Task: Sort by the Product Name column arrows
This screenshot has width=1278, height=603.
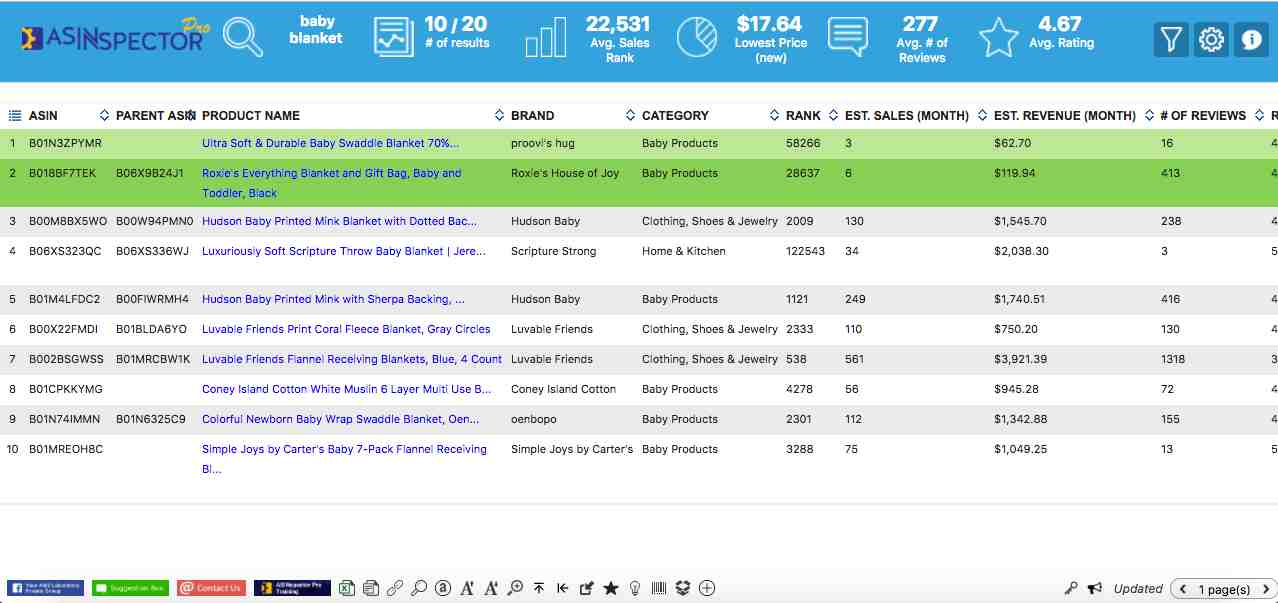Action: pos(500,115)
